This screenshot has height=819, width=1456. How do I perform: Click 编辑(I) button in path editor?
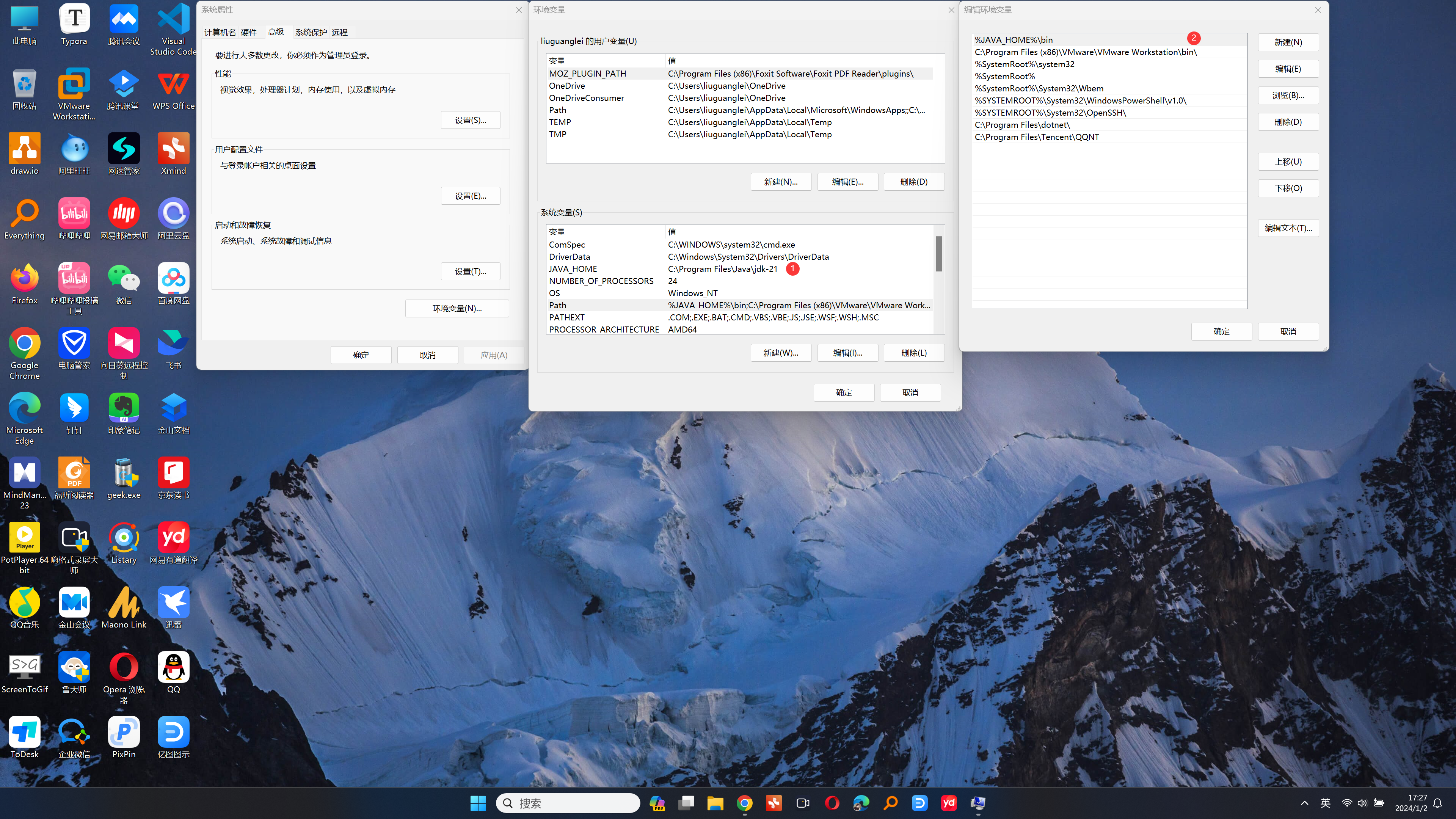[847, 352]
